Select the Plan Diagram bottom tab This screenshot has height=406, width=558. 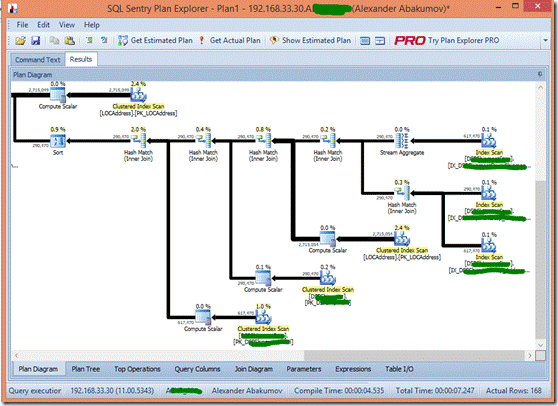click(x=38, y=369)
